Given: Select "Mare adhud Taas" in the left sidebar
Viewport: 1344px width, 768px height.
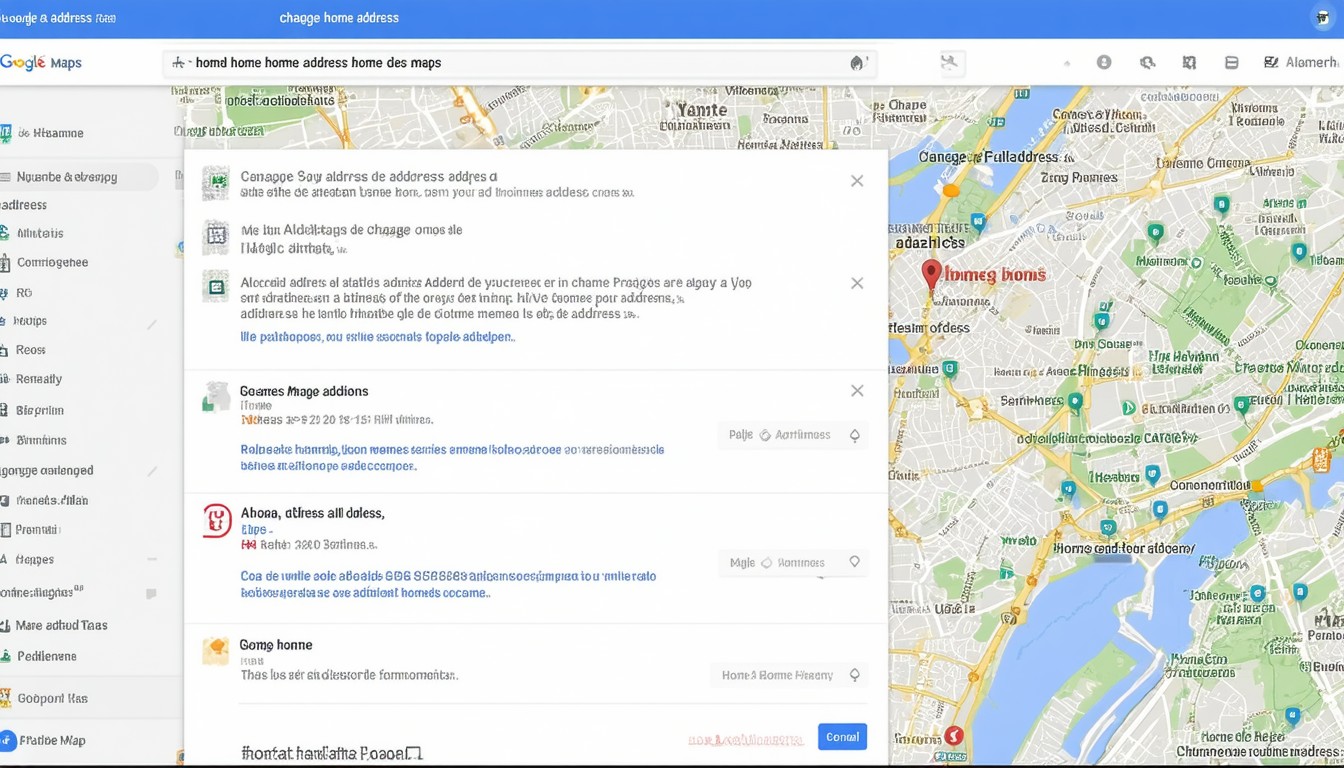Looking at the screenshot, I should [61, 625].
